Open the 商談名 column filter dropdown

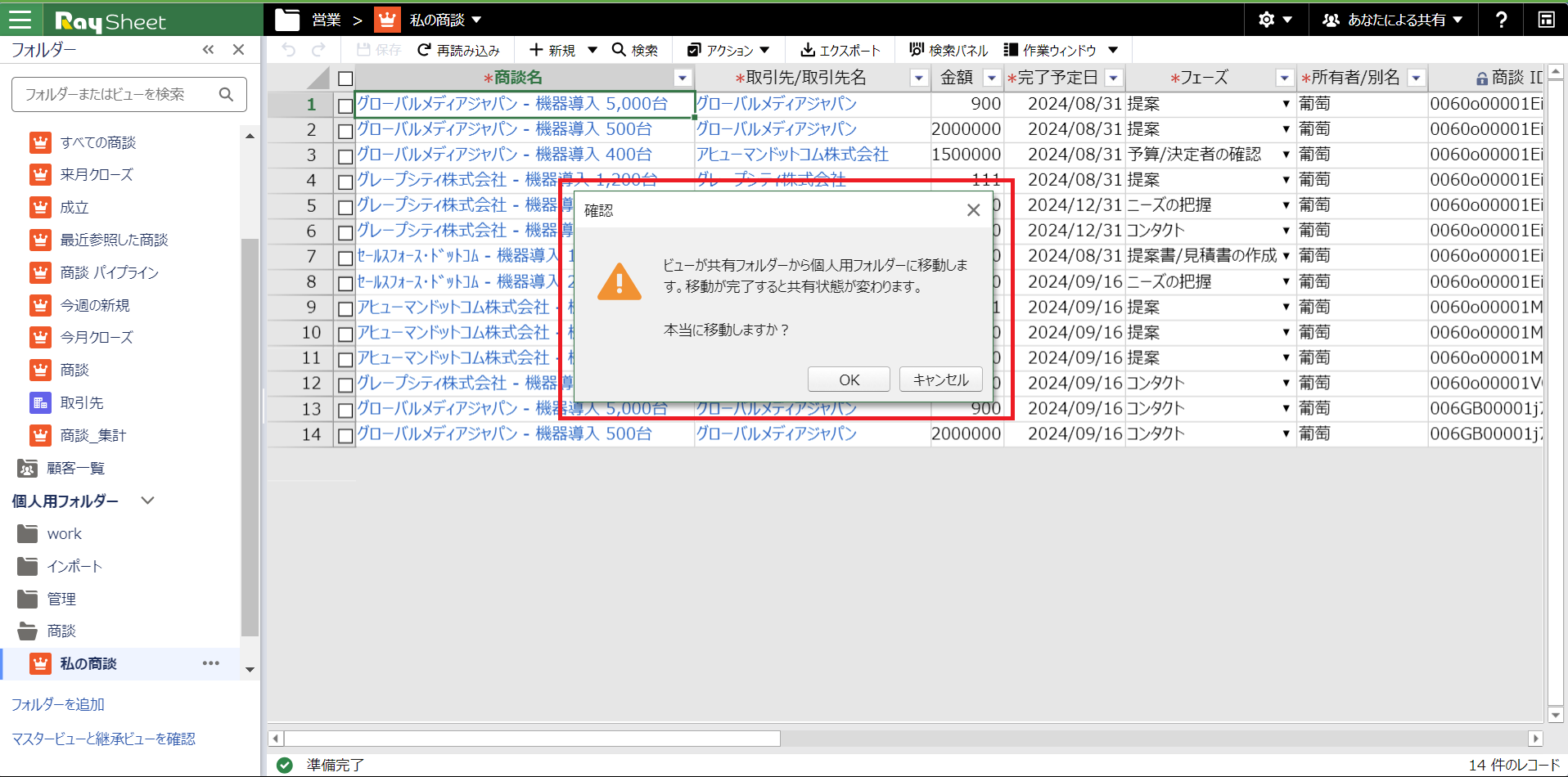tap(683, 78)
